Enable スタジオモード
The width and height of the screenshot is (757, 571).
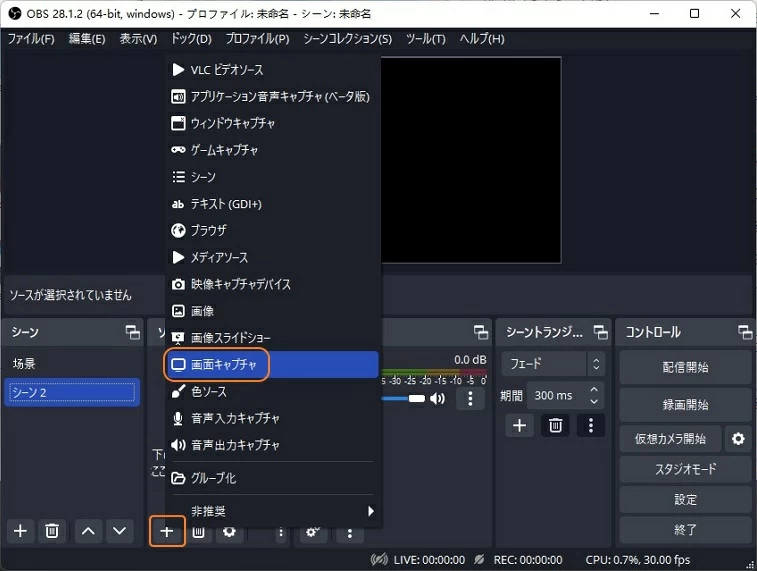686,469
